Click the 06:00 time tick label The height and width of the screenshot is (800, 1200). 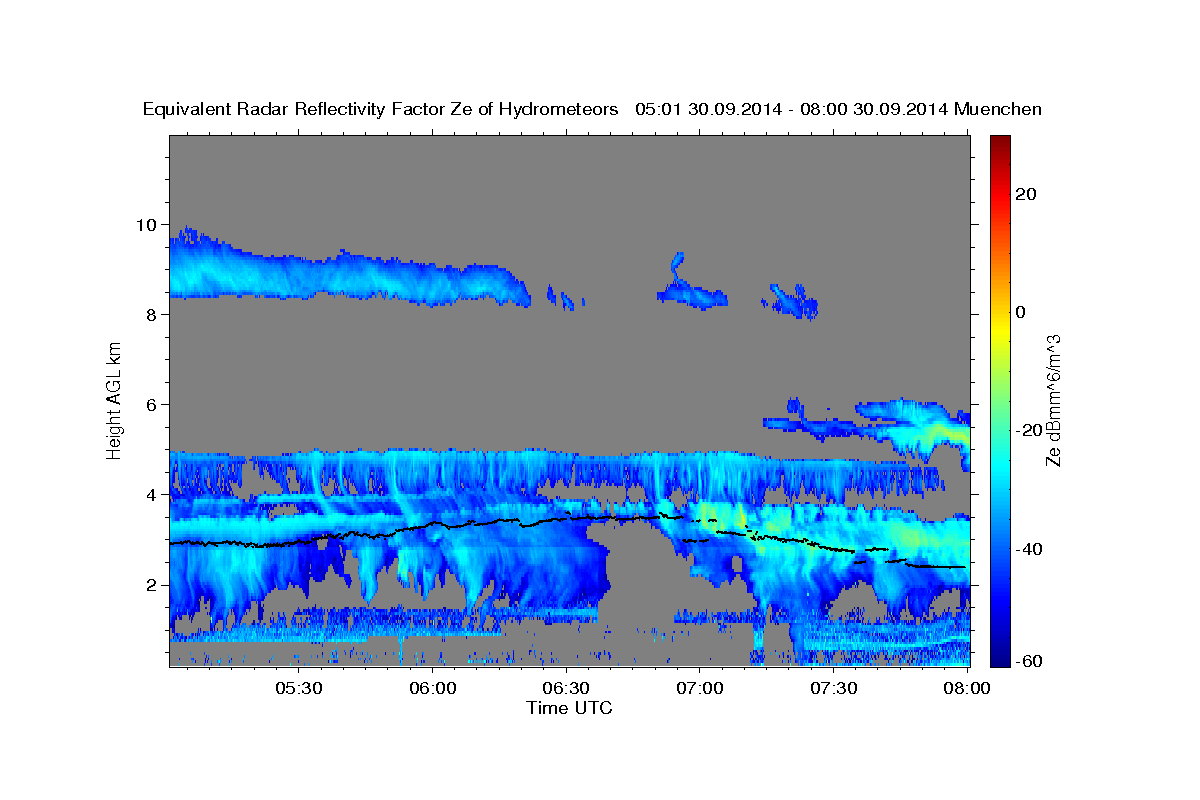click(x=432, y=688)
